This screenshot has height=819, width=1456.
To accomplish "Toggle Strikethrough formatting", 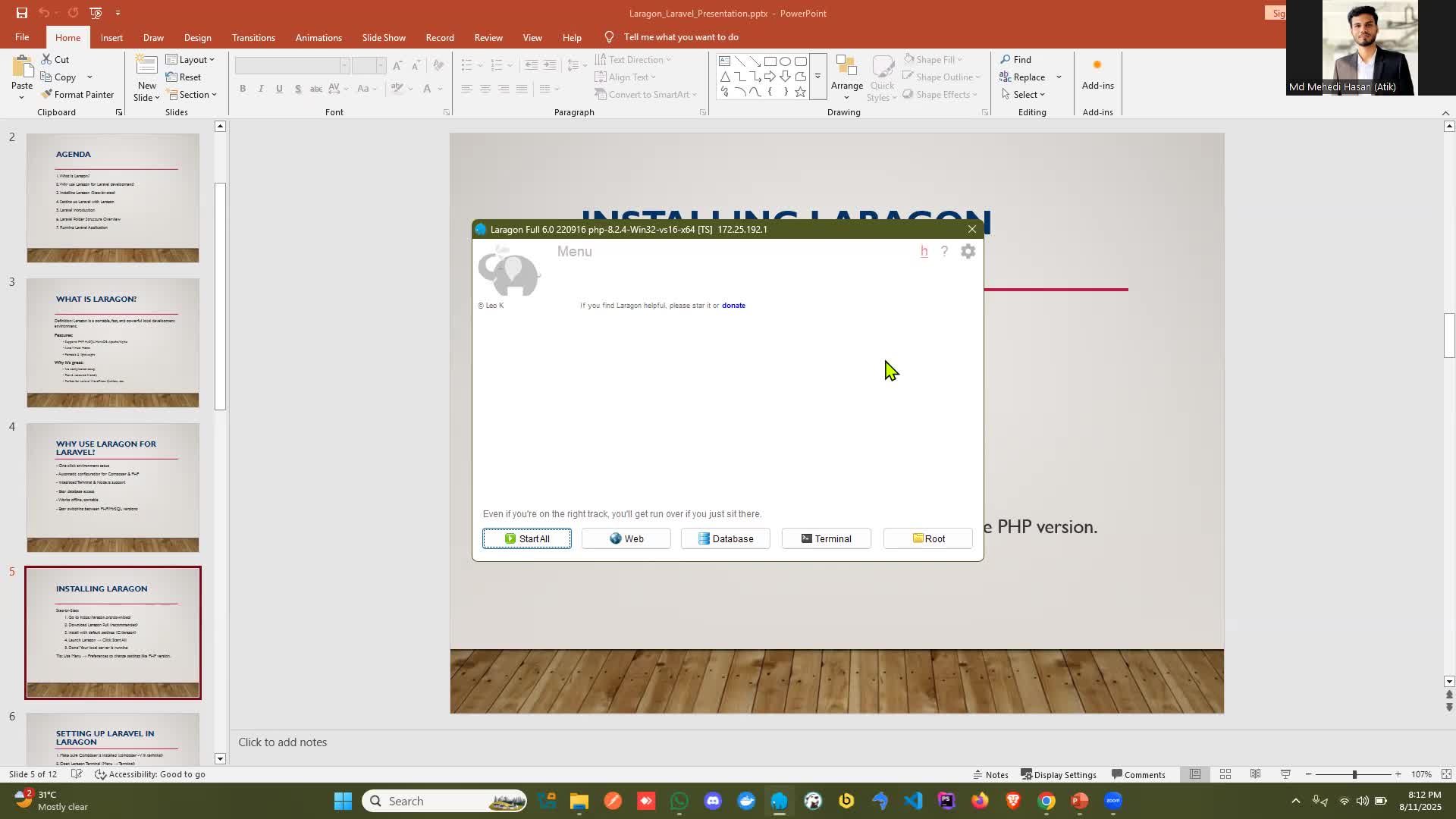I will tap(316, 89).
